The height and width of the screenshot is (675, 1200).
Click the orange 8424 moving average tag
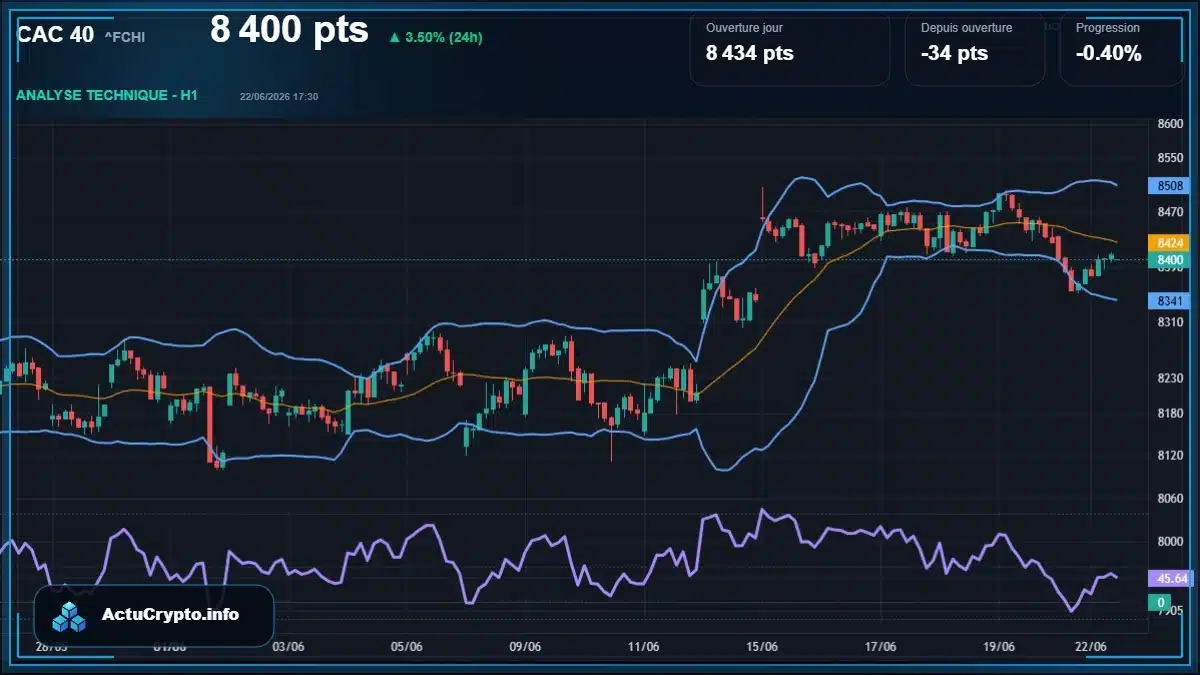click(x=1170, y=243)
